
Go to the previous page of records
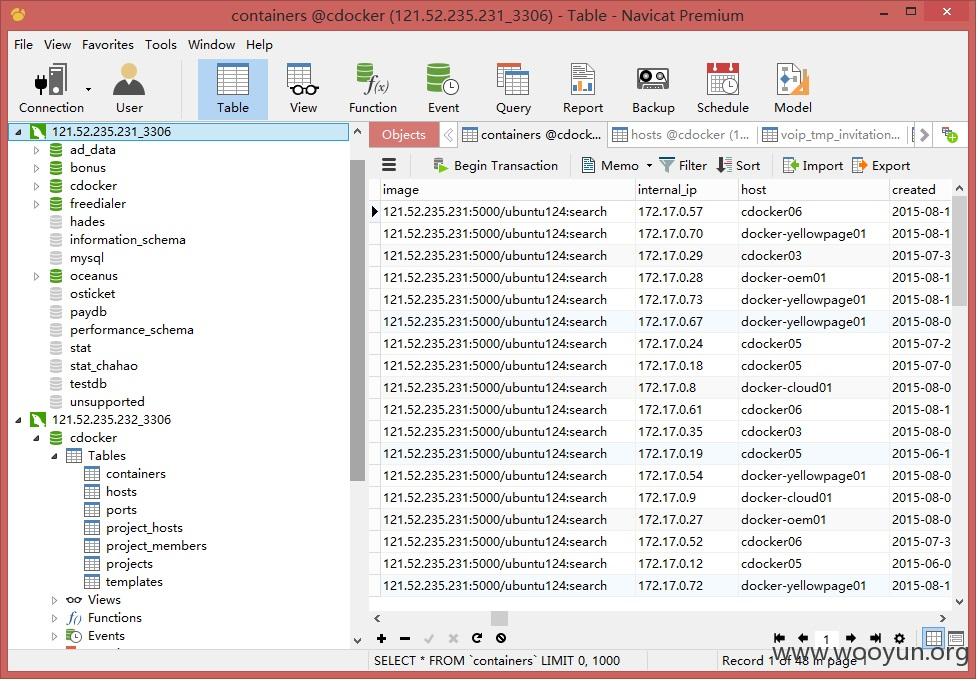[x=803, y=638]
